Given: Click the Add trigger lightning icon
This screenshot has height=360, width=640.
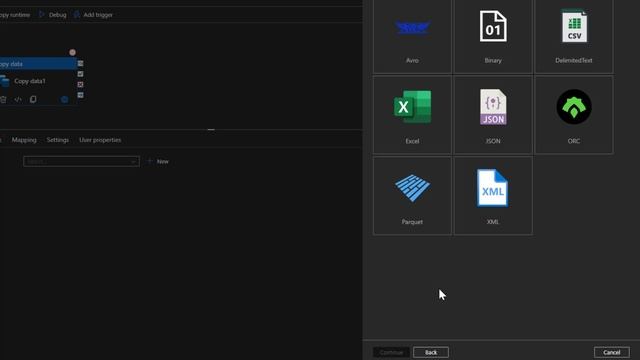Looking at the screenshot, I should click(77, 14).
